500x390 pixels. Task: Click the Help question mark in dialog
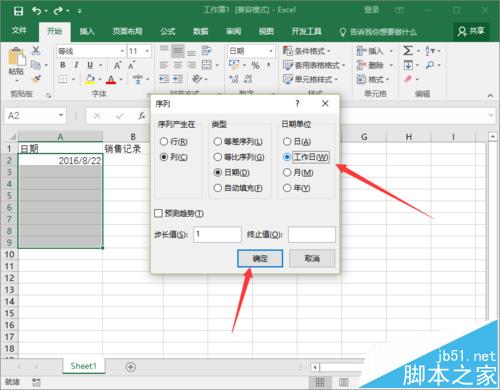[x=297, y=104]
